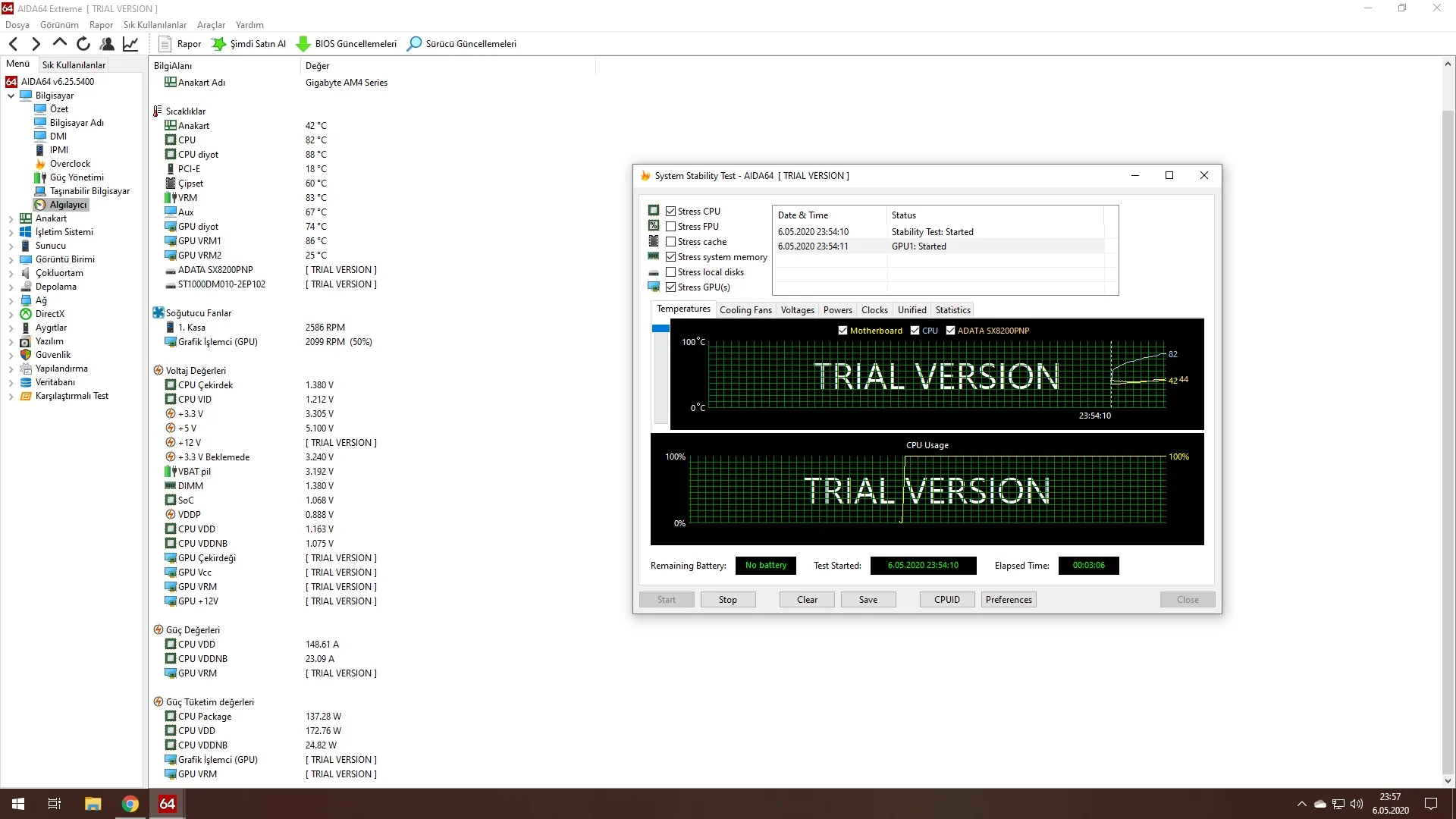Open the Rapor toolbar icon
The height and width of the screenshot is (819, 1456).
point(165,44)
